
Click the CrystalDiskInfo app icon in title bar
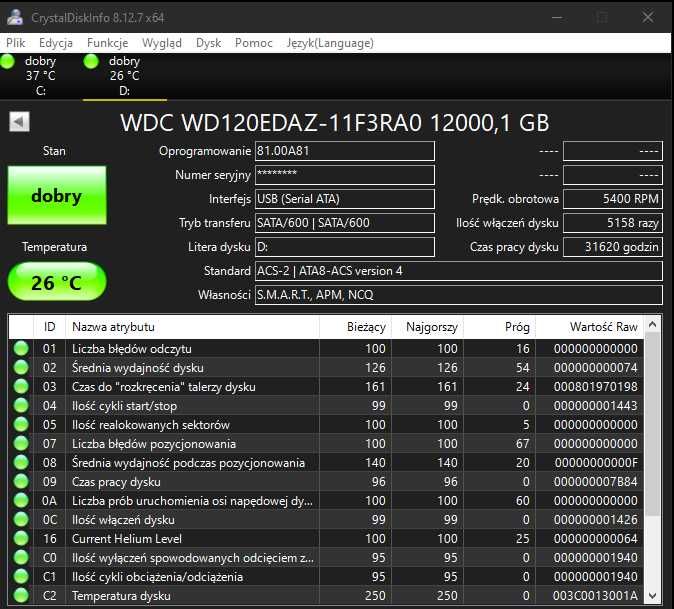point(15,17)
